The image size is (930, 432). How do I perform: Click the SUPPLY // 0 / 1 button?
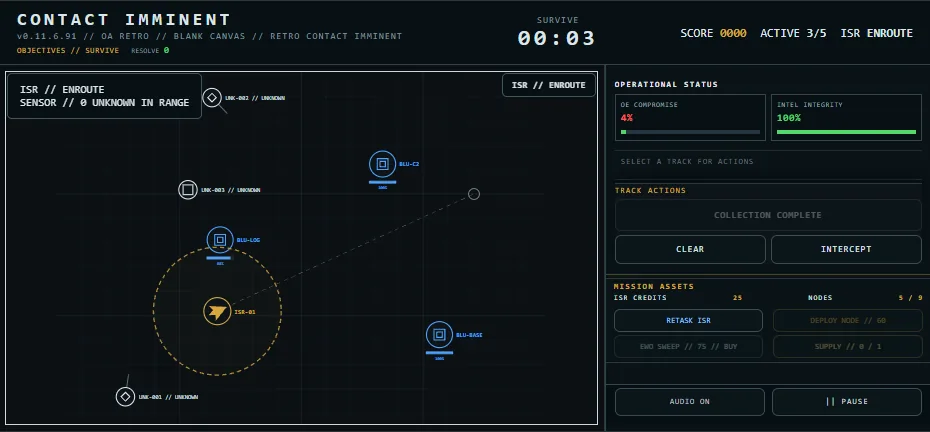point(848,347)
